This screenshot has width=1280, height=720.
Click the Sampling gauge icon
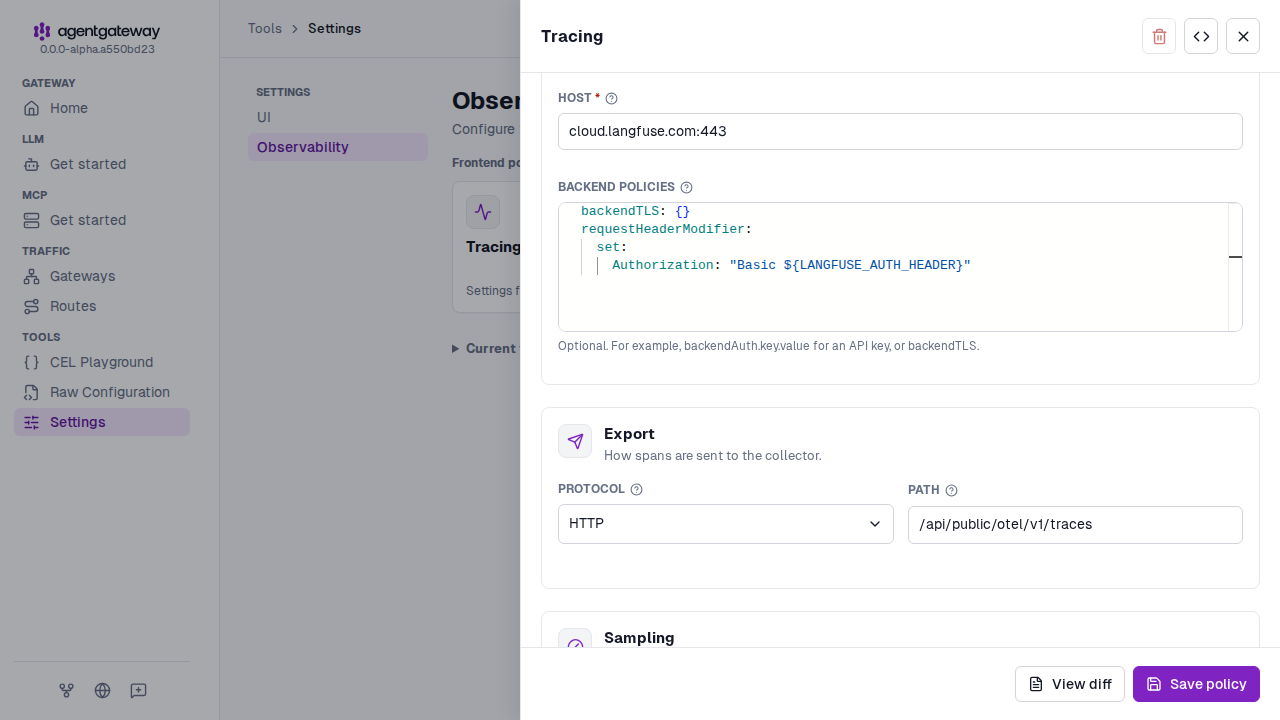tap(575, 640)
